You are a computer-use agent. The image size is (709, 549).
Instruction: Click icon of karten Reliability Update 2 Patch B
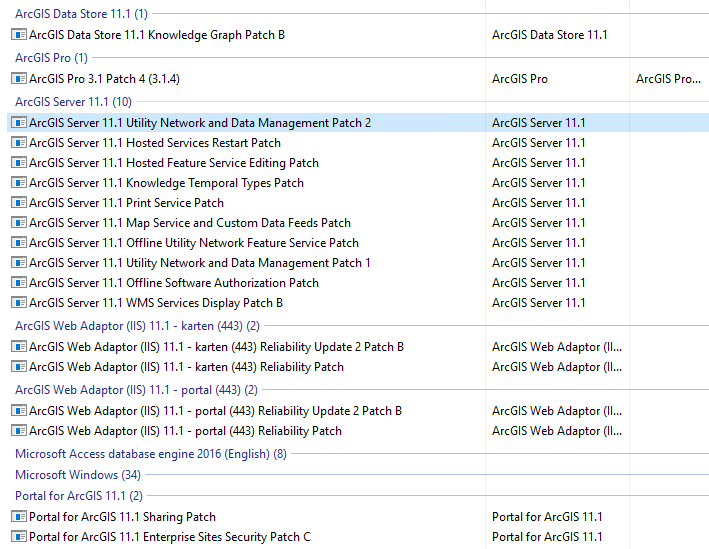tap(19, 346)
